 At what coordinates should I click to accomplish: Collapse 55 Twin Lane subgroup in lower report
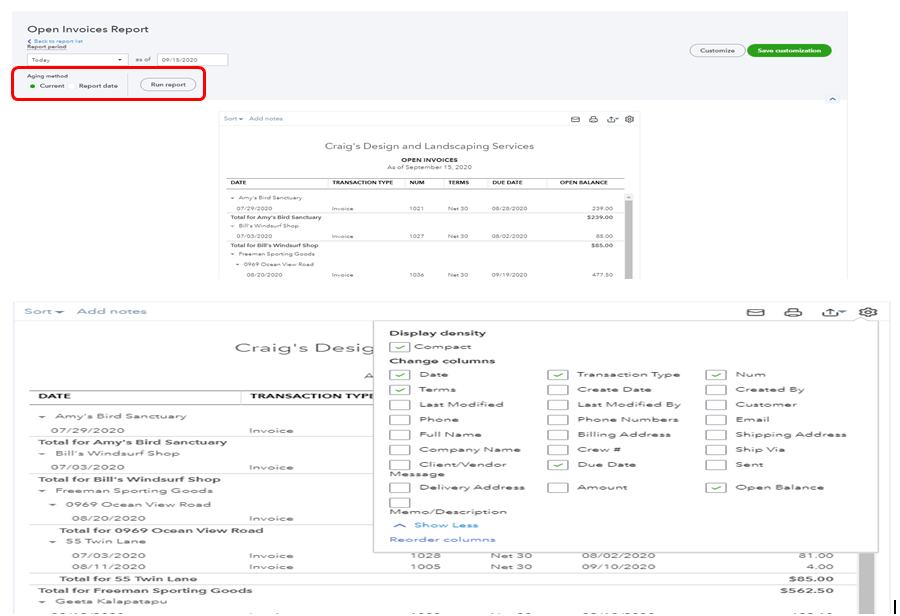52,541
